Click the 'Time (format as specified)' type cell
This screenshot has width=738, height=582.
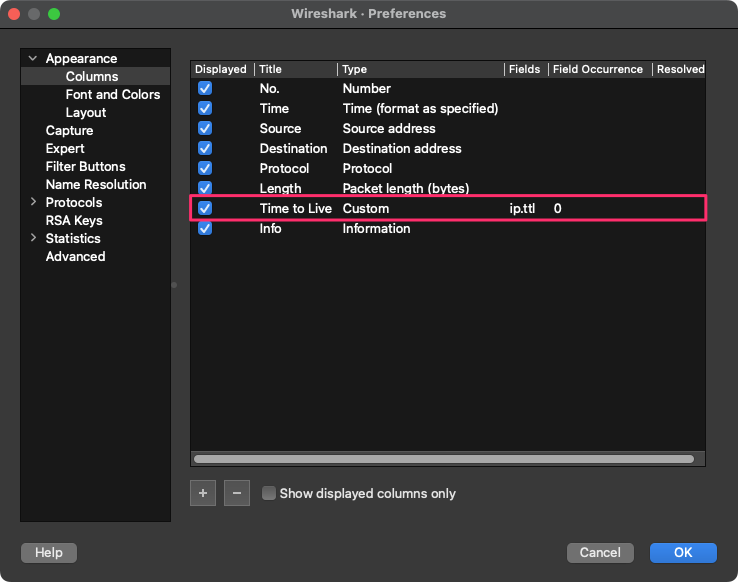(x=420, y=108)
